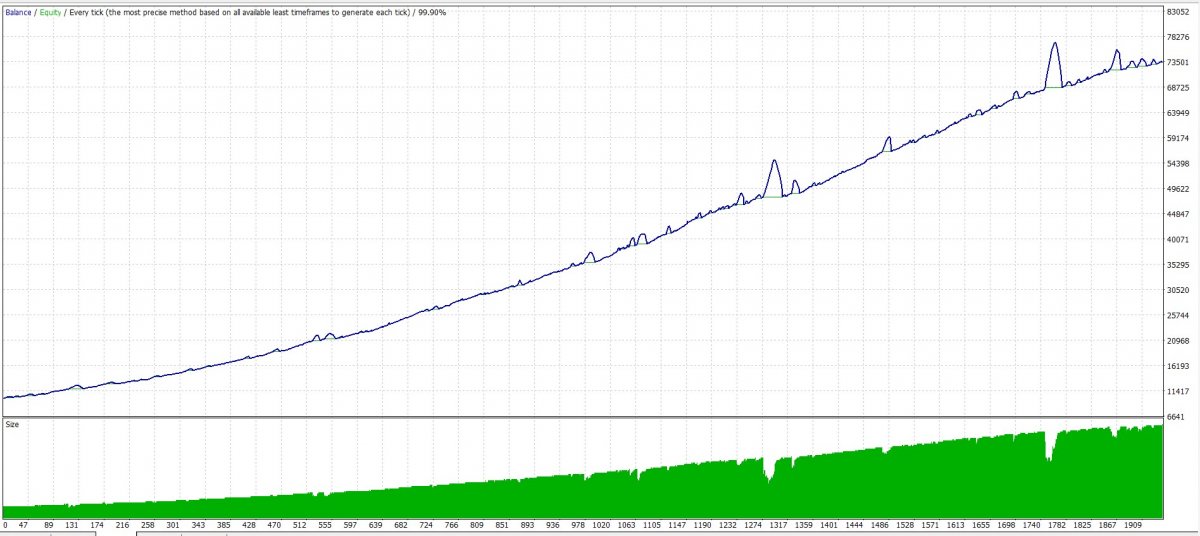Image resolution: width=1200 pixels, height=536 pixels.
Task: Click trade number 1782 on the horizontal axis
Action: pos(1057,524)
